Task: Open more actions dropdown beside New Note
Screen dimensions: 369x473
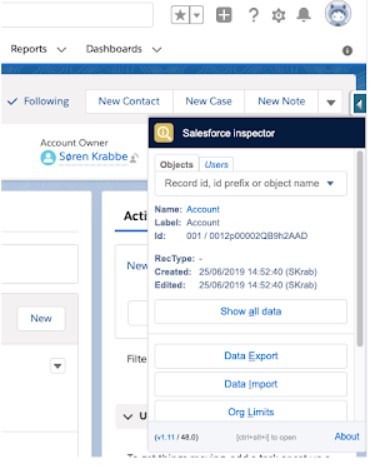Action: pos(330,102)
